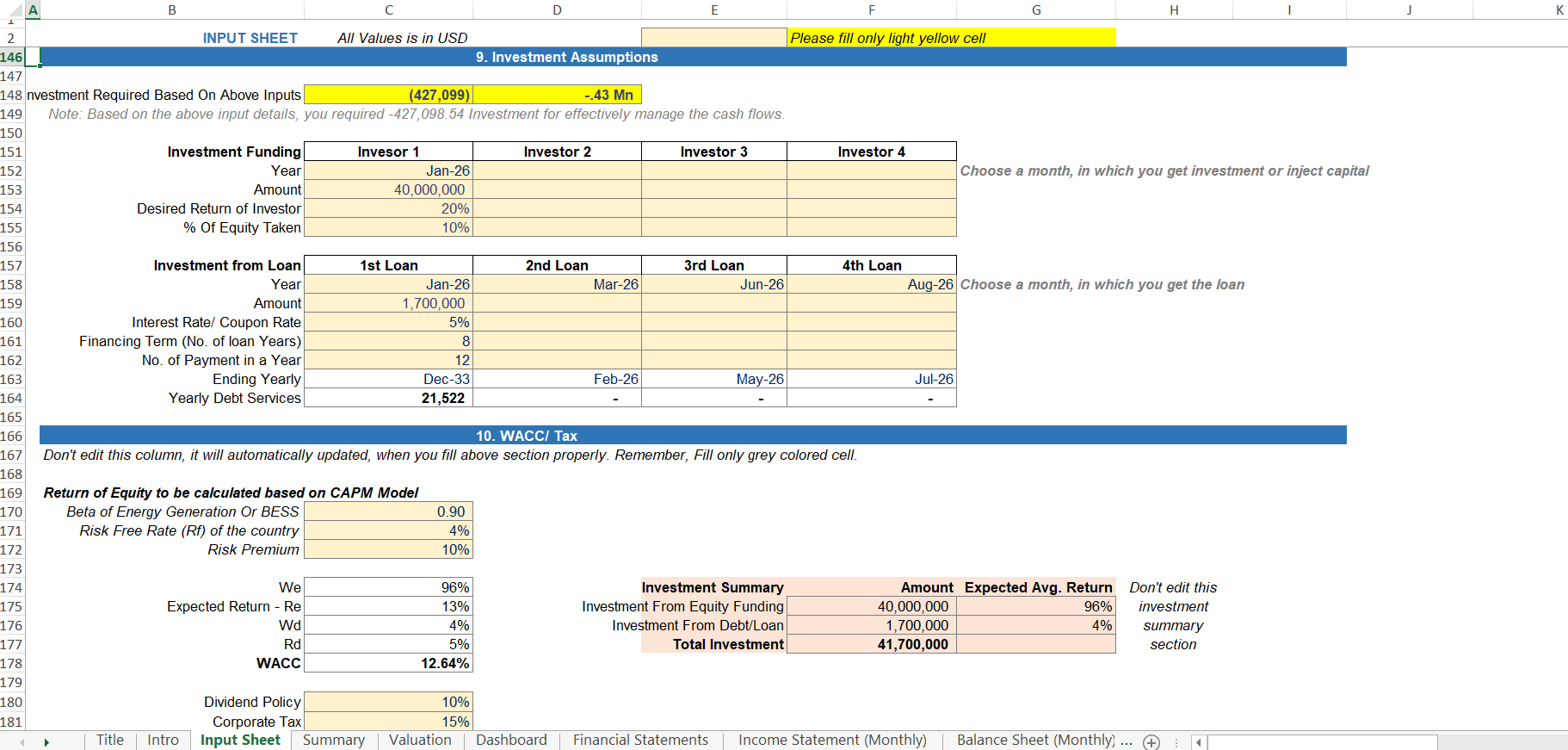The height and width of the screenshot is (750, 1568).
Task: Click Desired Return of Investor 20% cell
Action: pyautogui.click(x=388, y=208)
